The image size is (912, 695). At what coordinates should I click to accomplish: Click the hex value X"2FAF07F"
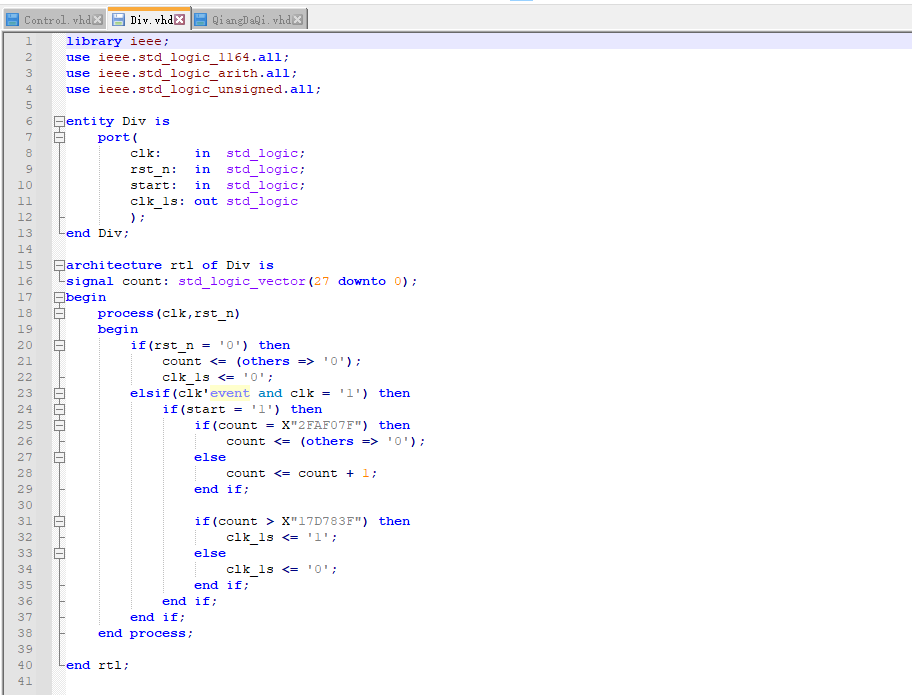(322, 425)
